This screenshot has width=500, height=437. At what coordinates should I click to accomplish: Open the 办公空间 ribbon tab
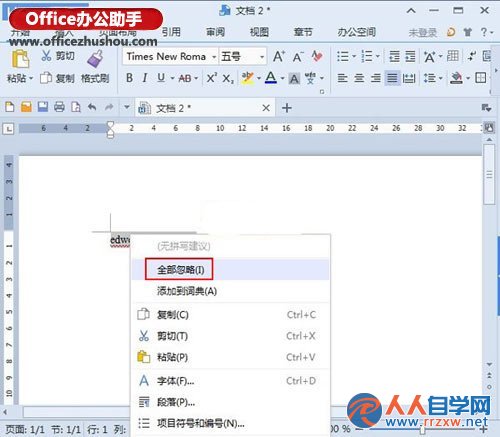357,32
